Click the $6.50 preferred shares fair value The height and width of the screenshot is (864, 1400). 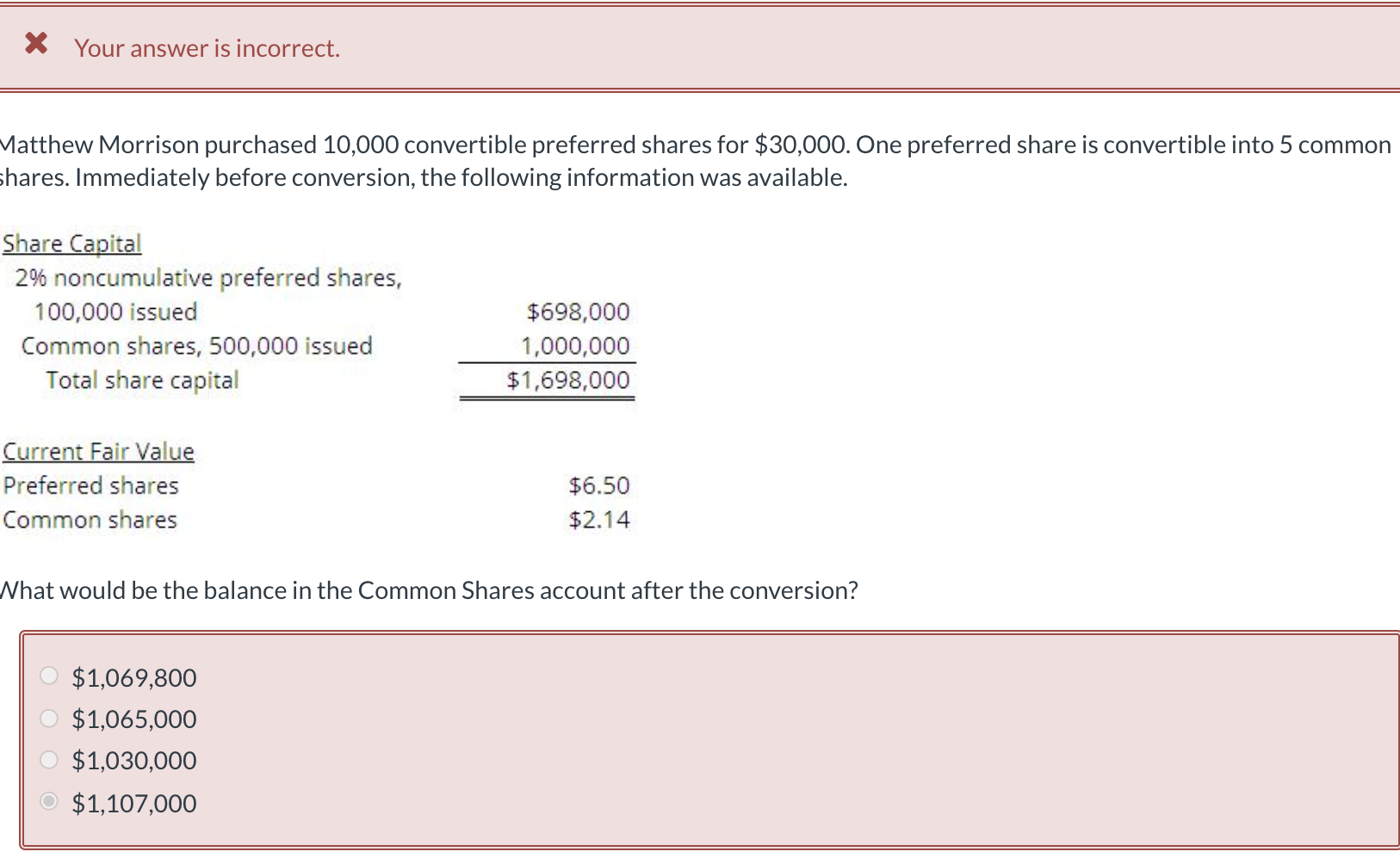[x=598, y=484]
